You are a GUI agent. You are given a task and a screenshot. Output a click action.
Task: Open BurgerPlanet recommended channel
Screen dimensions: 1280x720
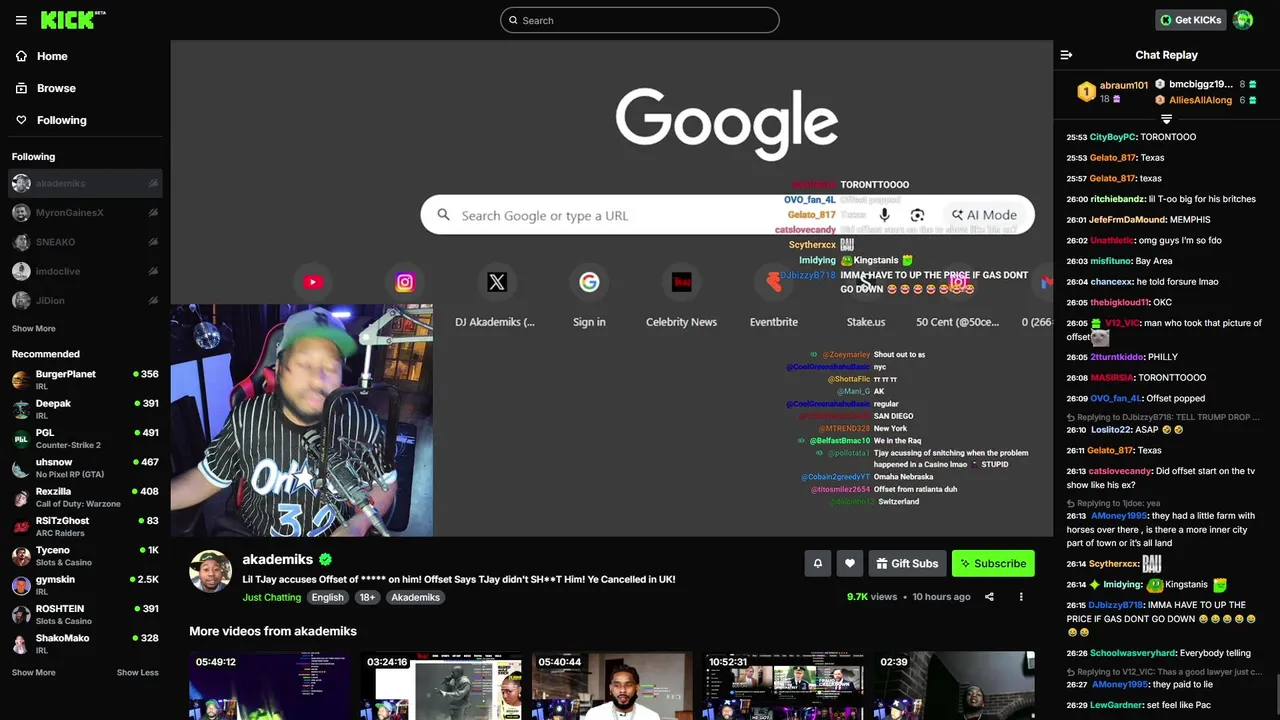tap(85, 380)
